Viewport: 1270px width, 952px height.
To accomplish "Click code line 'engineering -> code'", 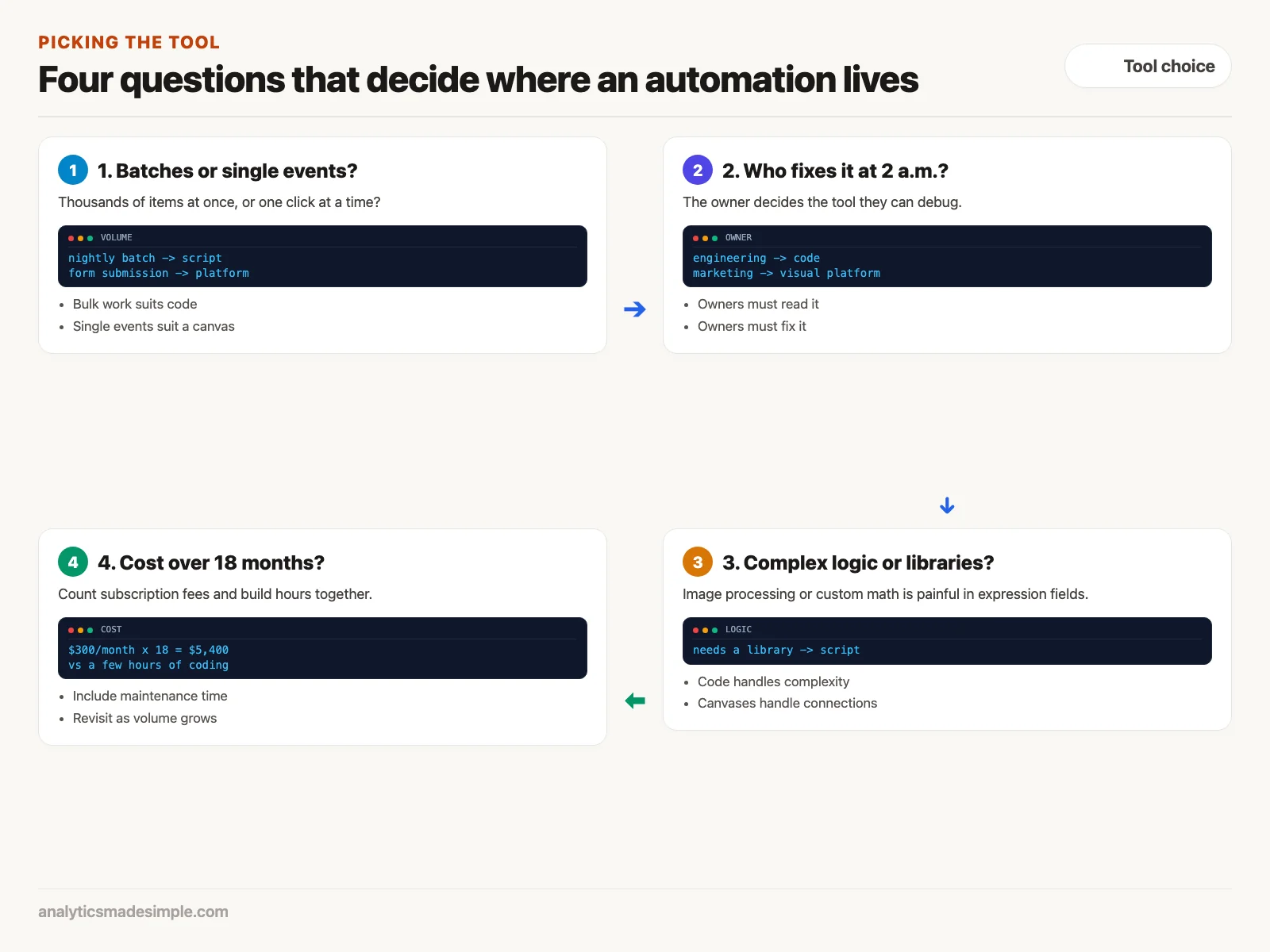I will 756,258.
